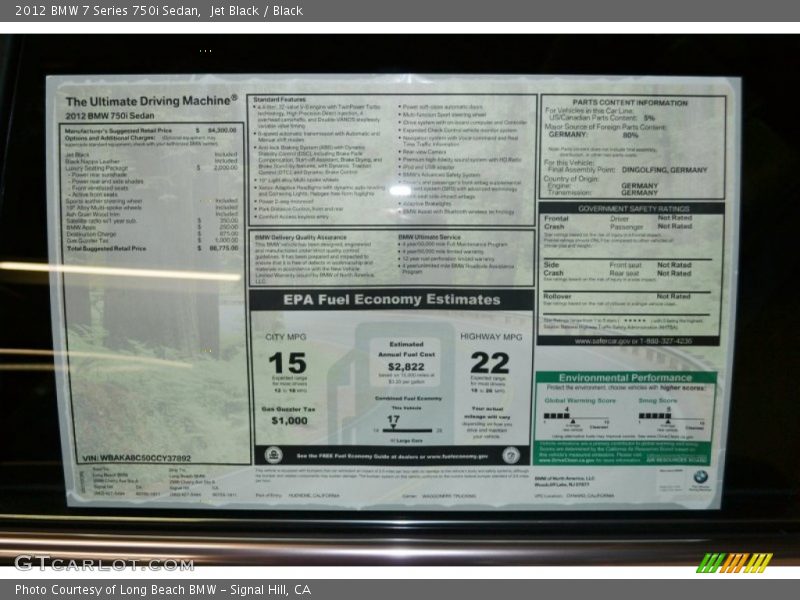
Task: Click the 'GERMANY: 80%' foreign parts line
Action: (593, 135)
